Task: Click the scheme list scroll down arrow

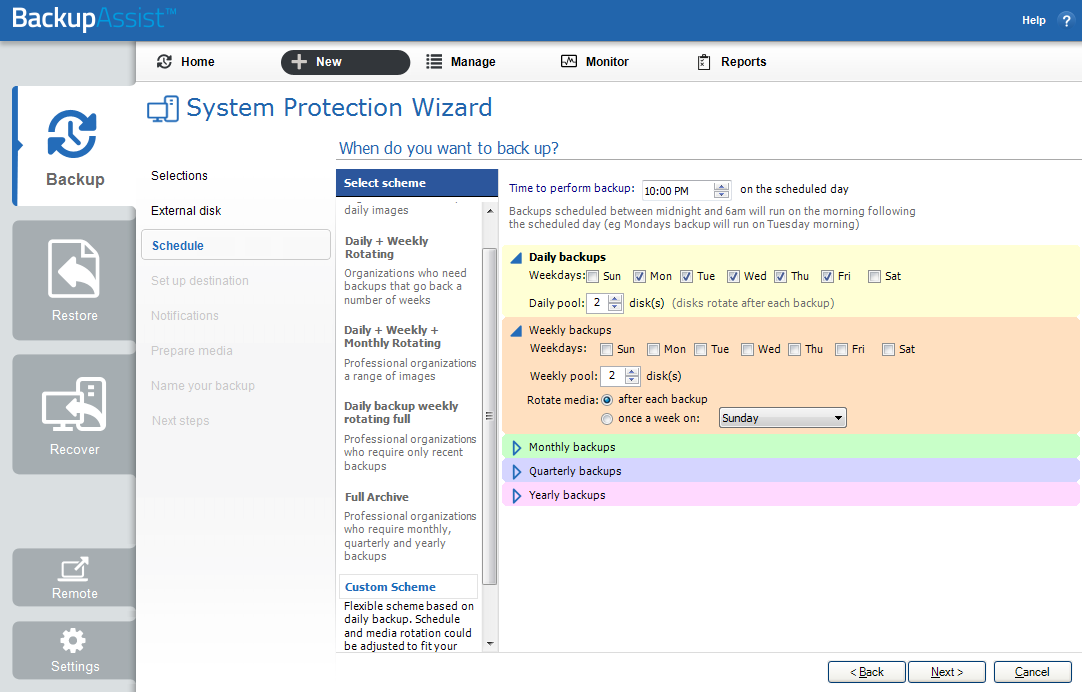Action: 490,644
